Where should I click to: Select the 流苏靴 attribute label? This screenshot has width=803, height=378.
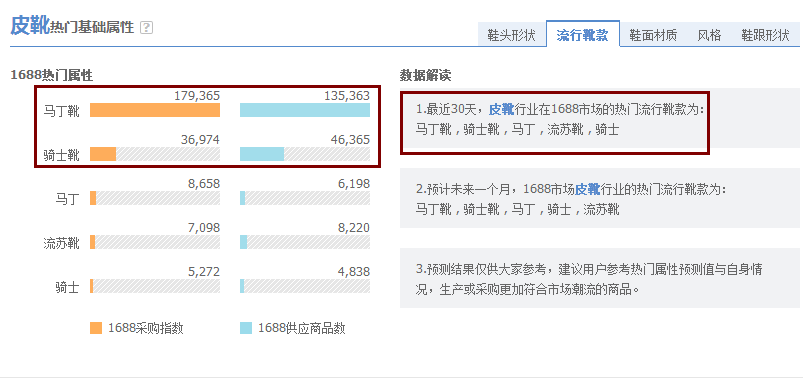pos(61,243)
